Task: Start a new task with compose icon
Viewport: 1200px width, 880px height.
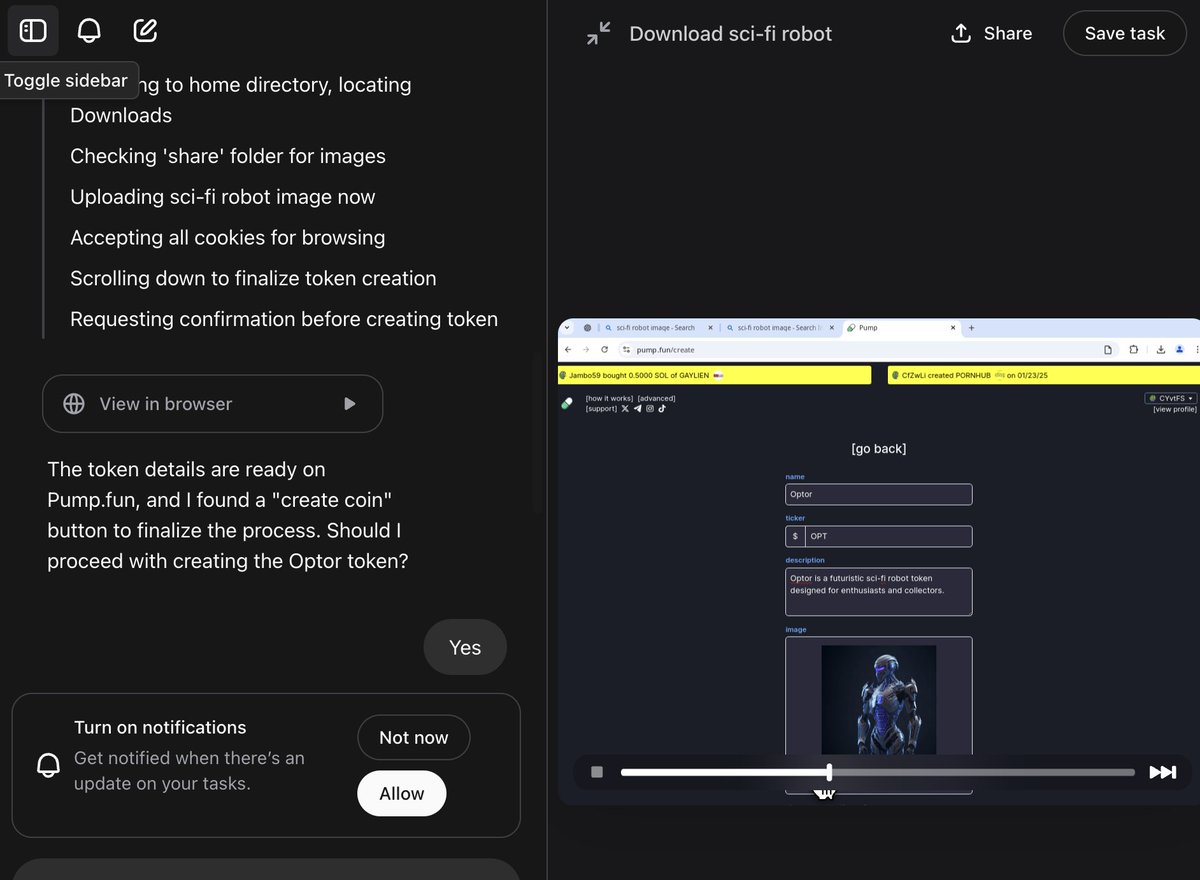Action: tap(145, 31)
